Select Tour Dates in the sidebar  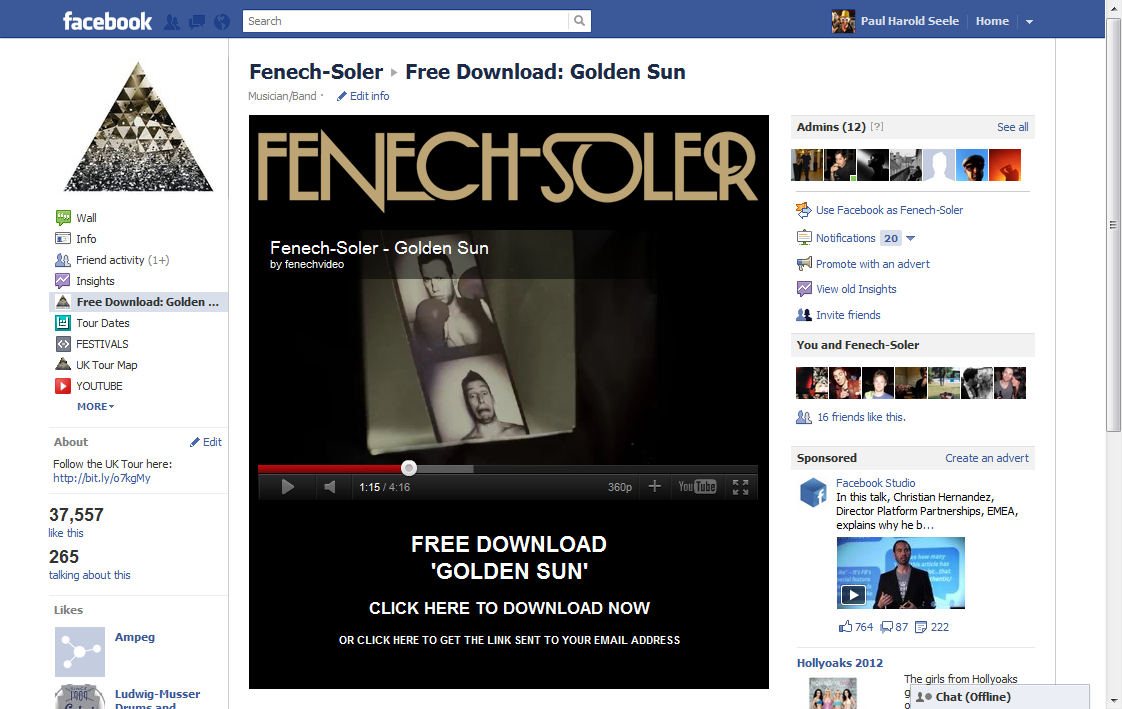(x=102, y=323)
